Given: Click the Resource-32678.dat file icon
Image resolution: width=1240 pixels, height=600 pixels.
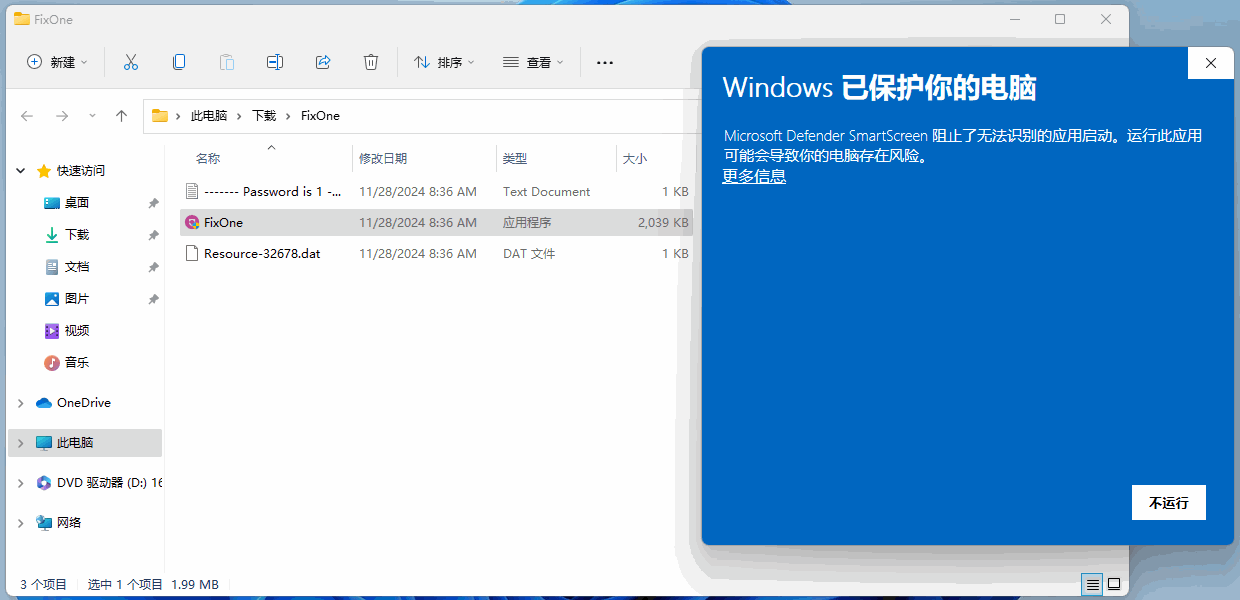Looking at the screenshot, I should click(x=193, y=254).
